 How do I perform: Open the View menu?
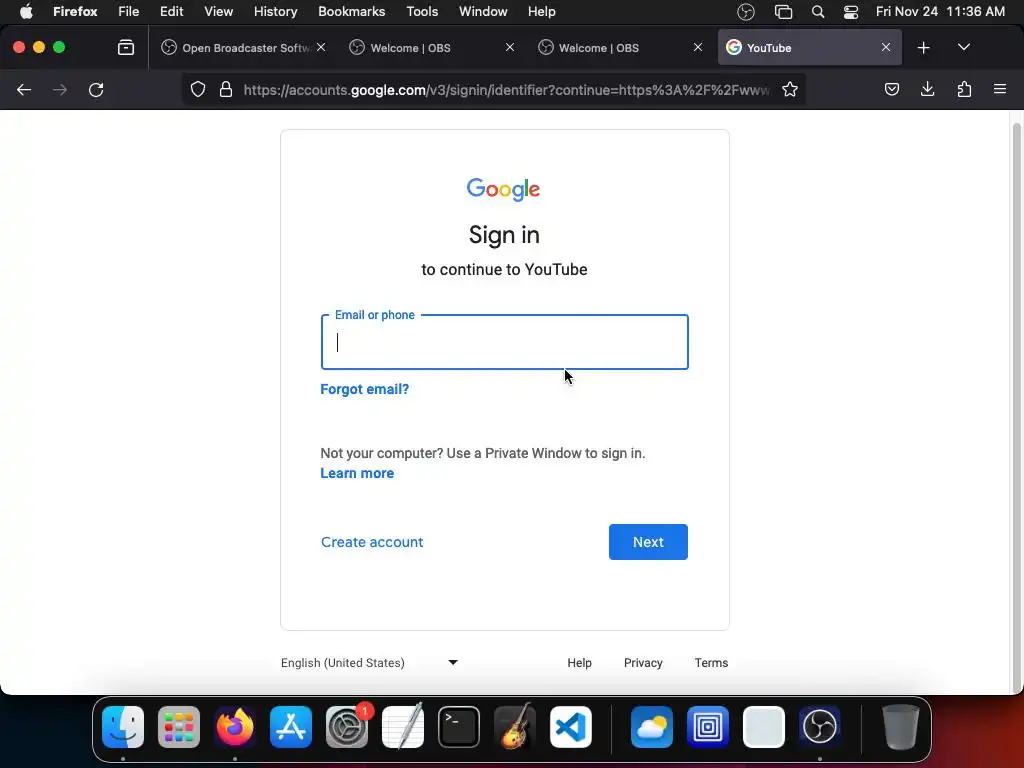(x=218, y=12)
